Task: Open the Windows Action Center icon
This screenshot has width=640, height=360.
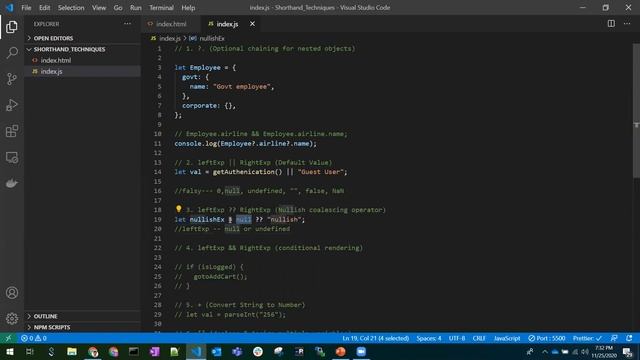Action: point(628,352)
